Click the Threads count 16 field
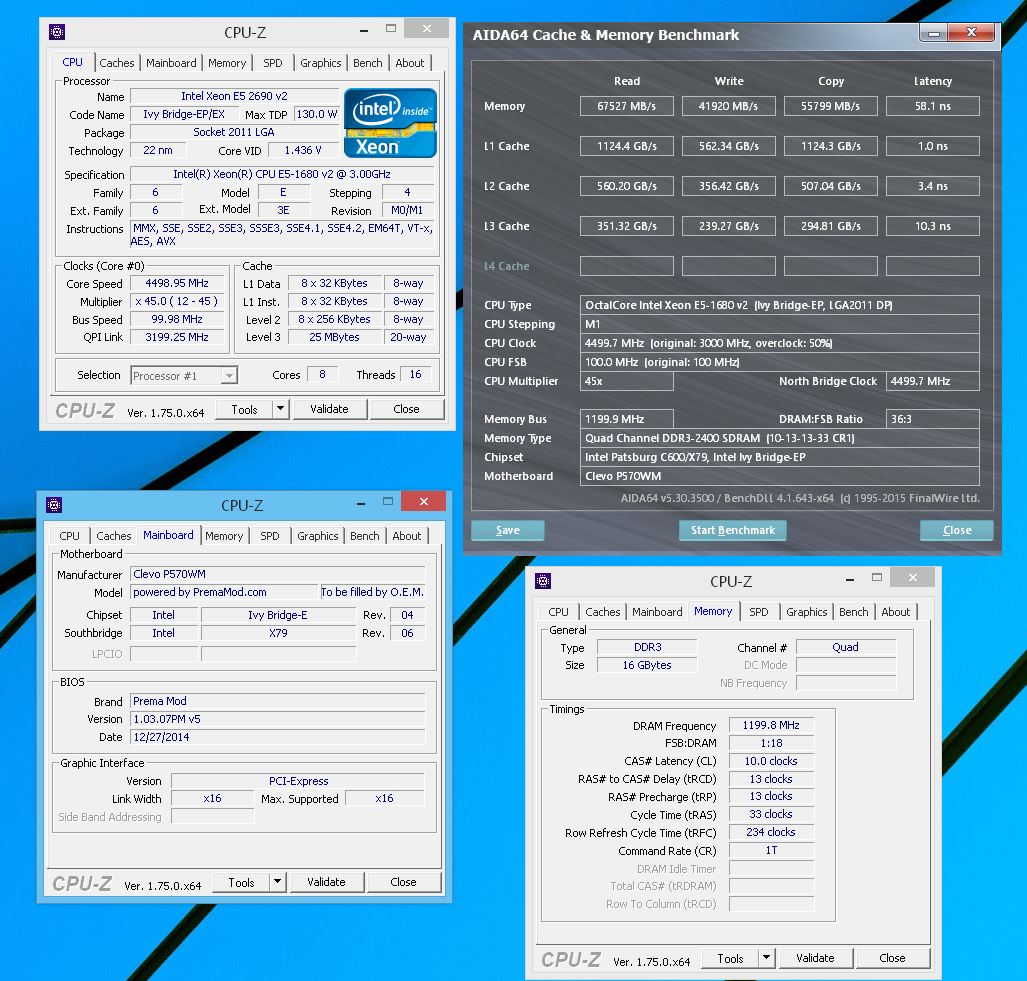 (415, 375)
